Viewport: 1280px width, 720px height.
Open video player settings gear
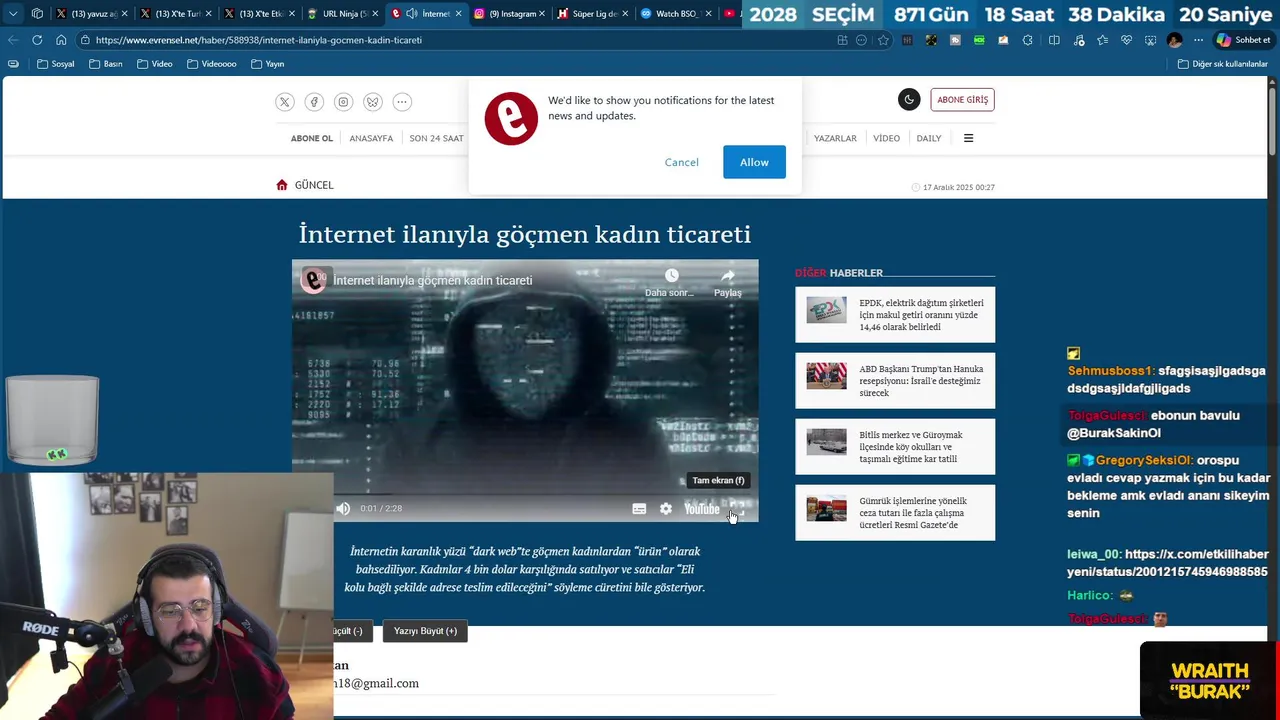(x=666, y=509)
